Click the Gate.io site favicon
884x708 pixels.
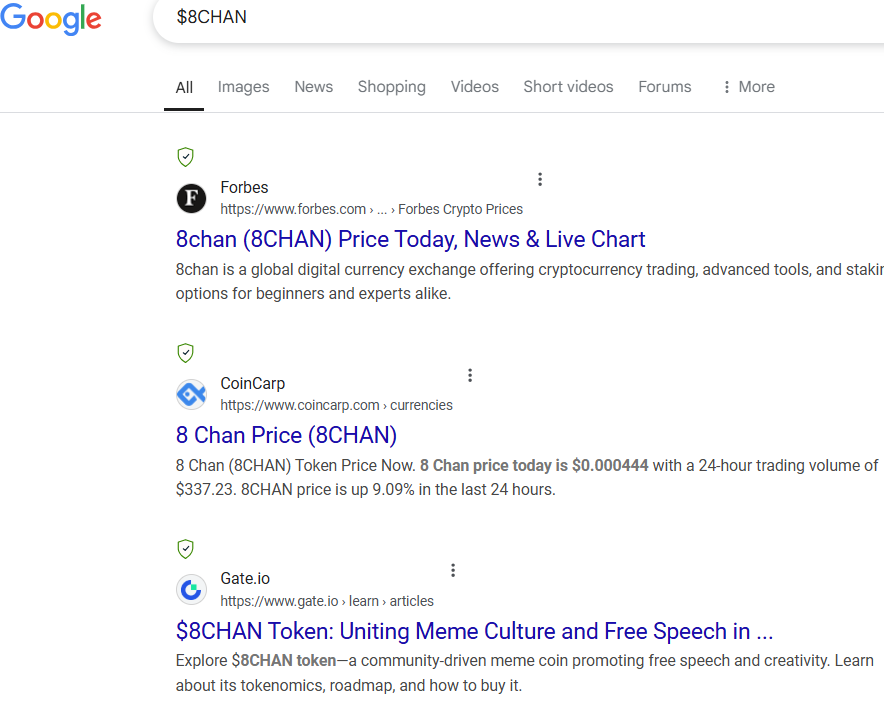click(x=192, y=590)
